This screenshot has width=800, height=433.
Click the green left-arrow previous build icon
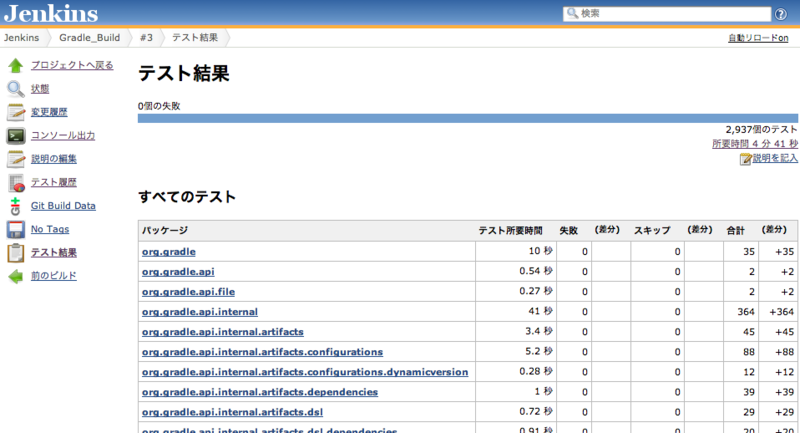click(x=16, y=276)
